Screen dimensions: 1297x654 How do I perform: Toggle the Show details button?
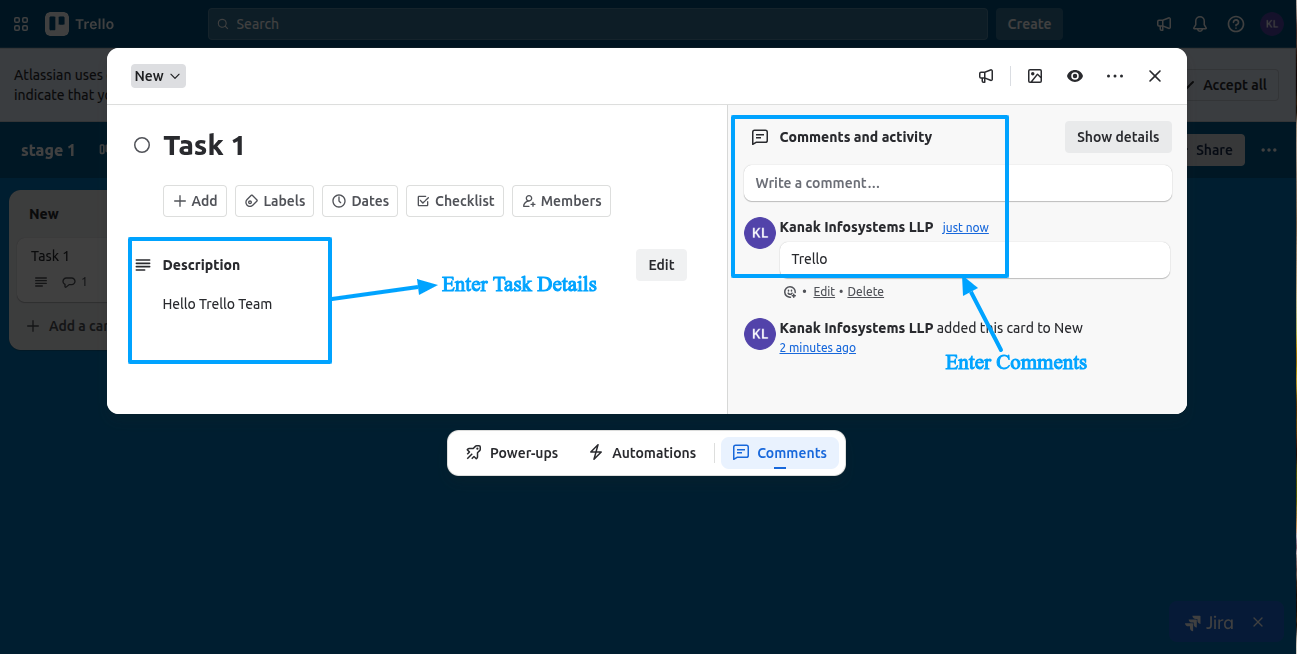1118,137
